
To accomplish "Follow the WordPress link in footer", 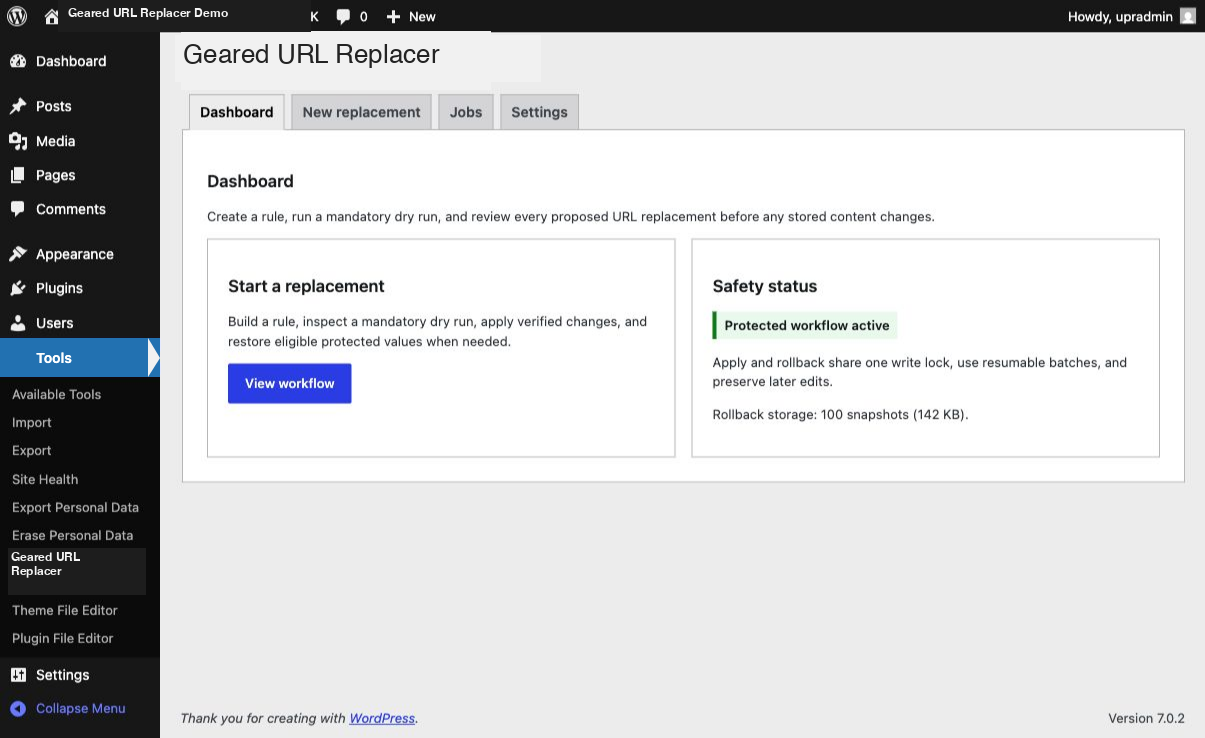I will click(382, 718).
